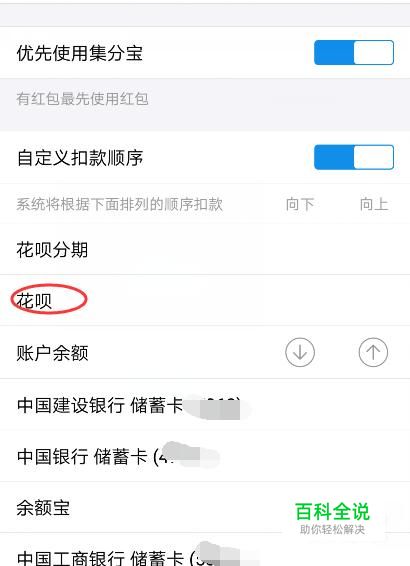Click the 向下 column header
Image resolution: width=410 pixels, height=566 pixels.
tap(300, 204)
